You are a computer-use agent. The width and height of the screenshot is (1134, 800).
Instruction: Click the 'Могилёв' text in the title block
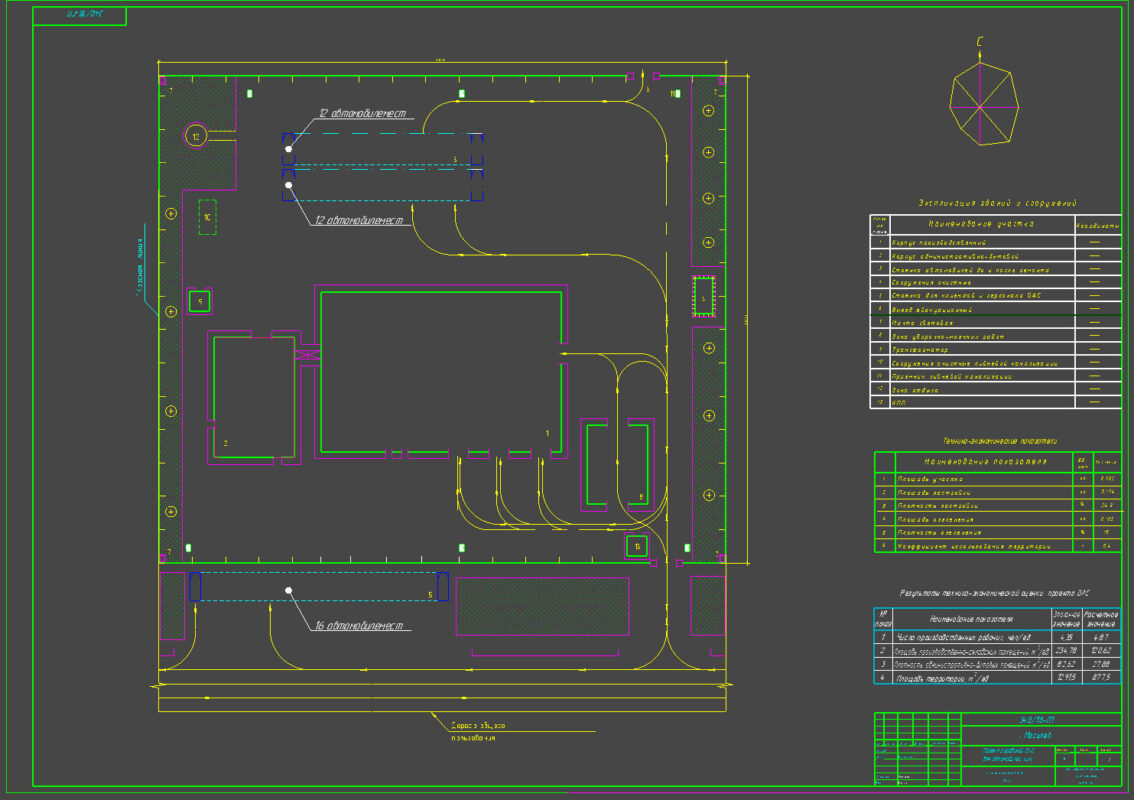click(1035, 736)
